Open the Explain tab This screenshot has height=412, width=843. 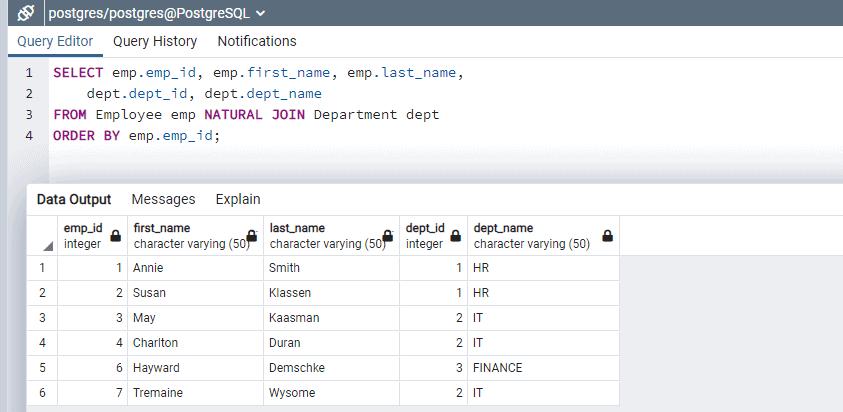[238, 199]
